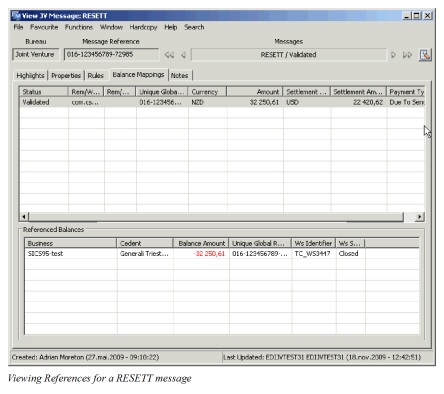
Task: Sort by Amount column header
Action: pos(255,92)
